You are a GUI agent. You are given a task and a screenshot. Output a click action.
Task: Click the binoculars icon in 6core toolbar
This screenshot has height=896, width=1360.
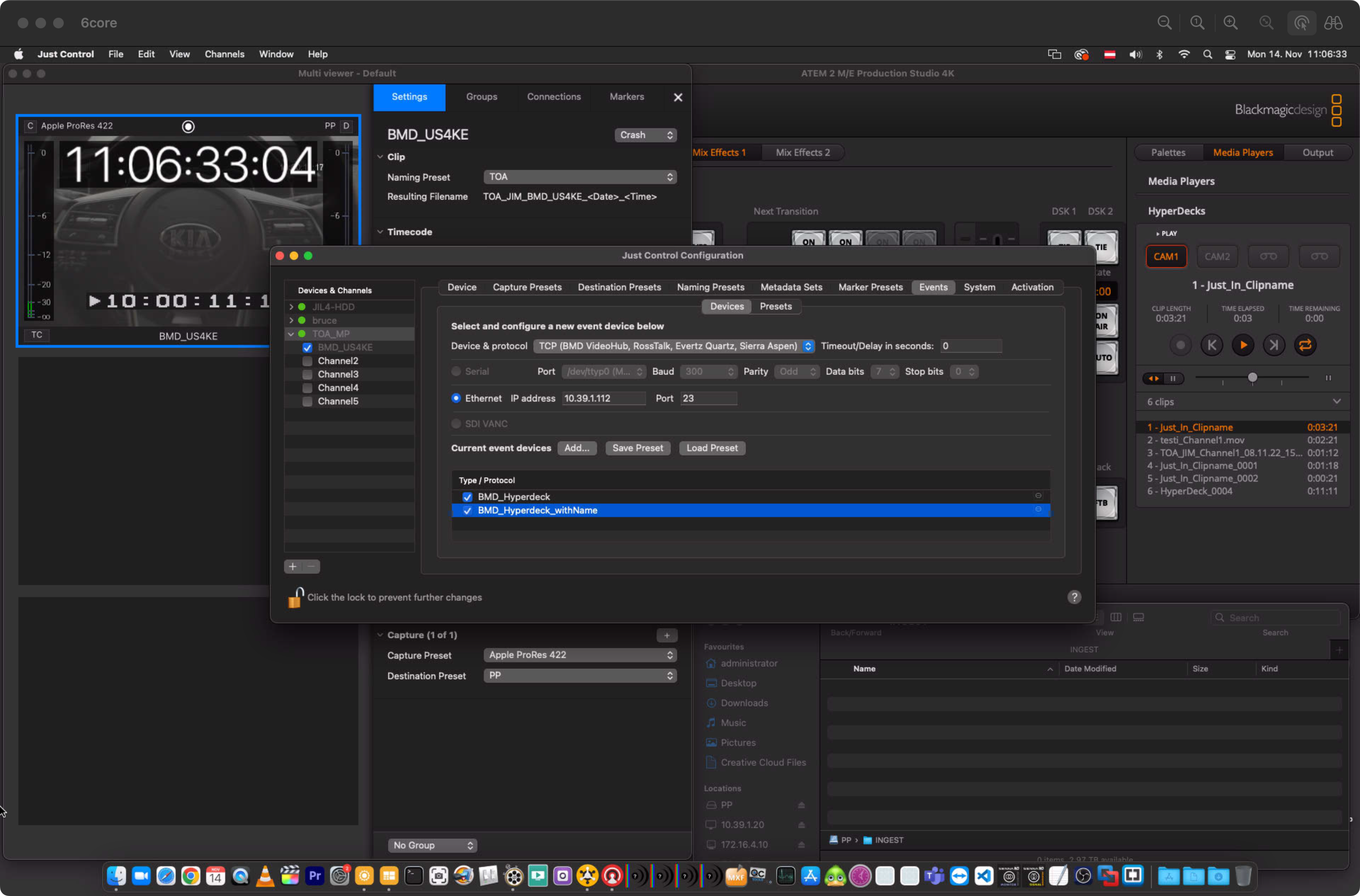1333,23
